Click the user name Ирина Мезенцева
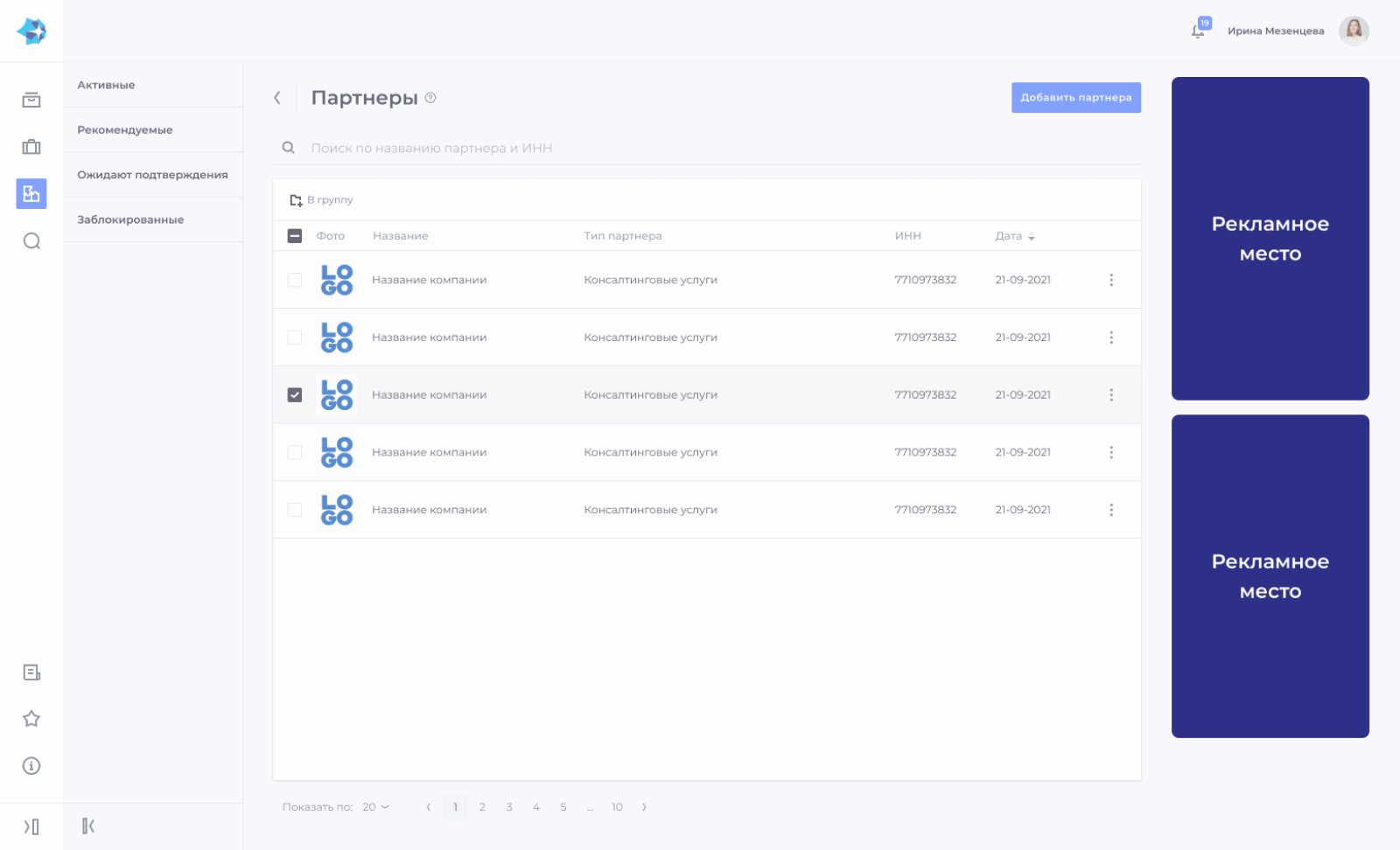Viewport: 1400px width, 850px height. [x=1276, y=31]
